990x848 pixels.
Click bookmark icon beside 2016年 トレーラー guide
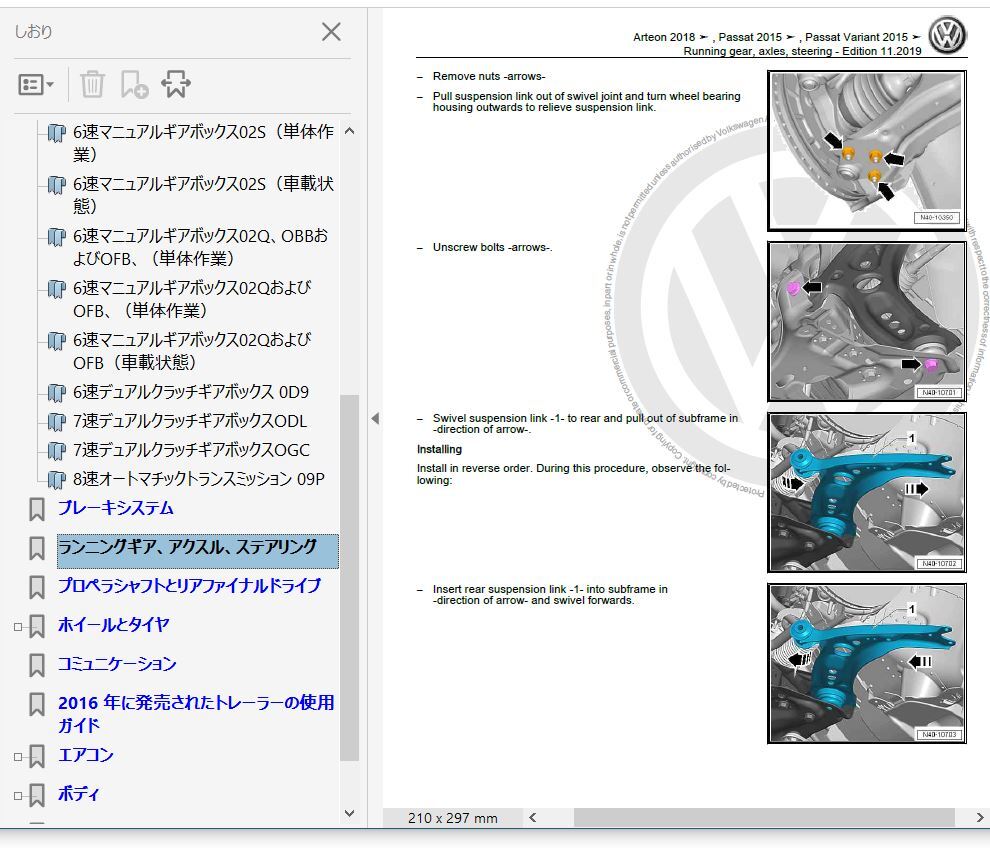click(37, 705)
